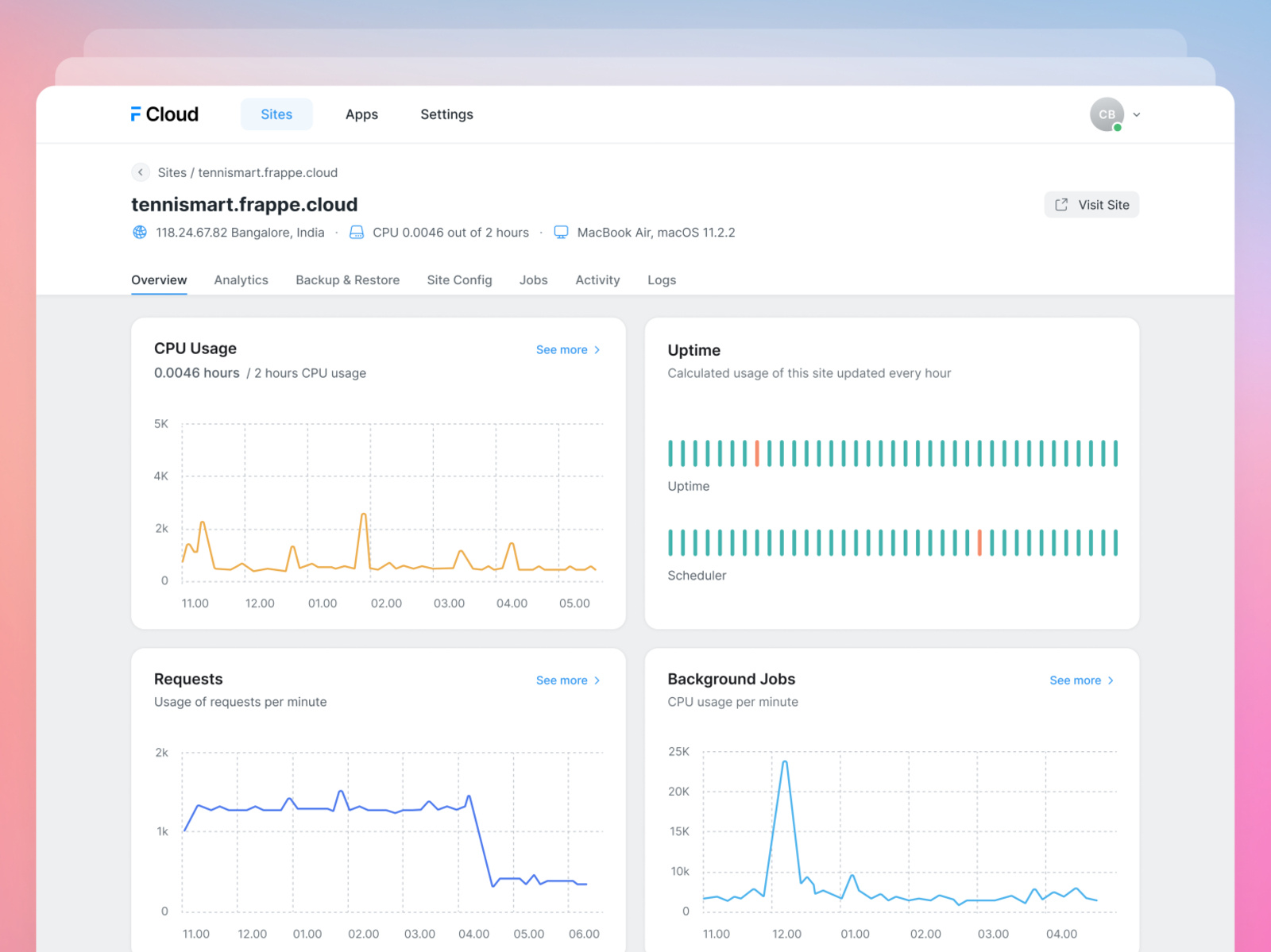Switch to the Logs tab
This screenshot has height=952, width=1271.
tap(662, 279)
